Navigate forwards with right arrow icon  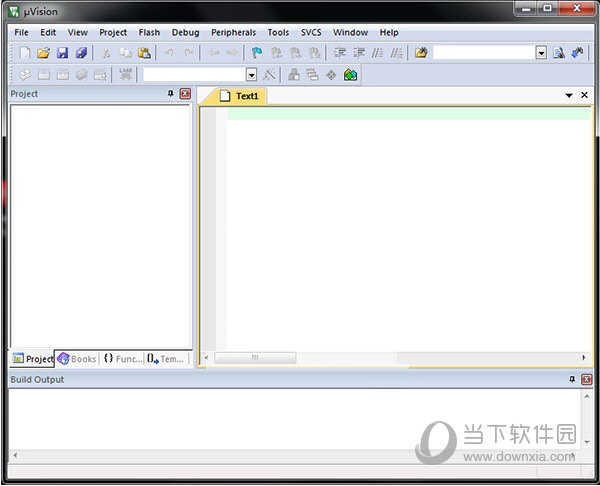pyautogui.click(x=232, y=53)
